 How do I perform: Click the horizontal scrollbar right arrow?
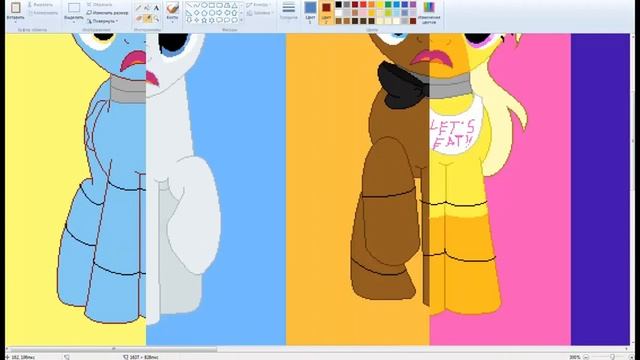(x=627, y=349)
